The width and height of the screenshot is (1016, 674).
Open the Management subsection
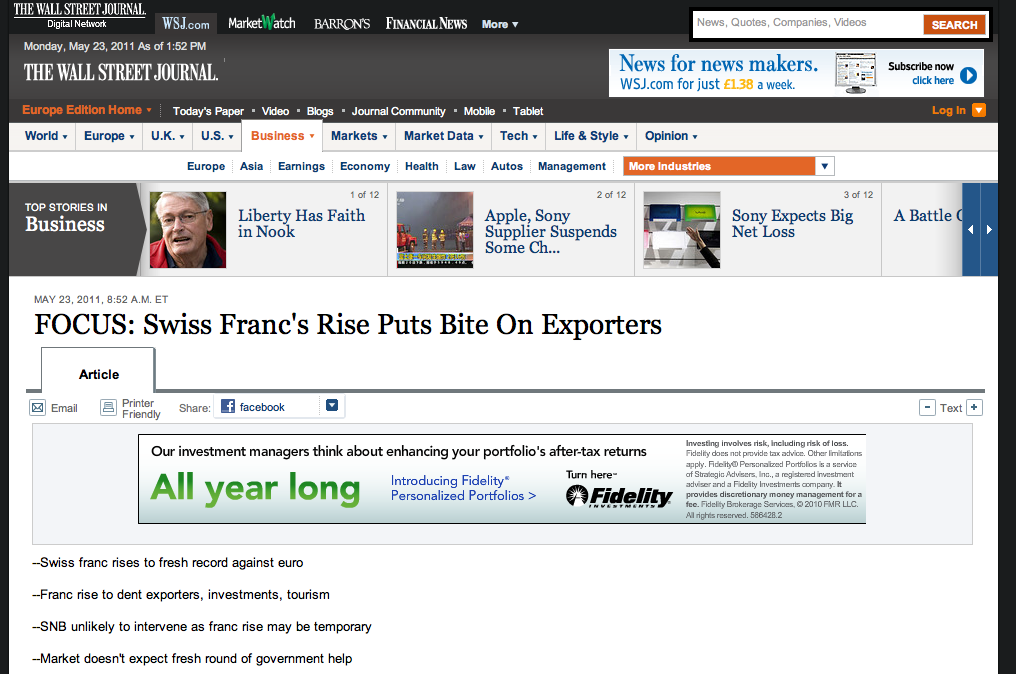pyautogui.click(x=572, y=167)
